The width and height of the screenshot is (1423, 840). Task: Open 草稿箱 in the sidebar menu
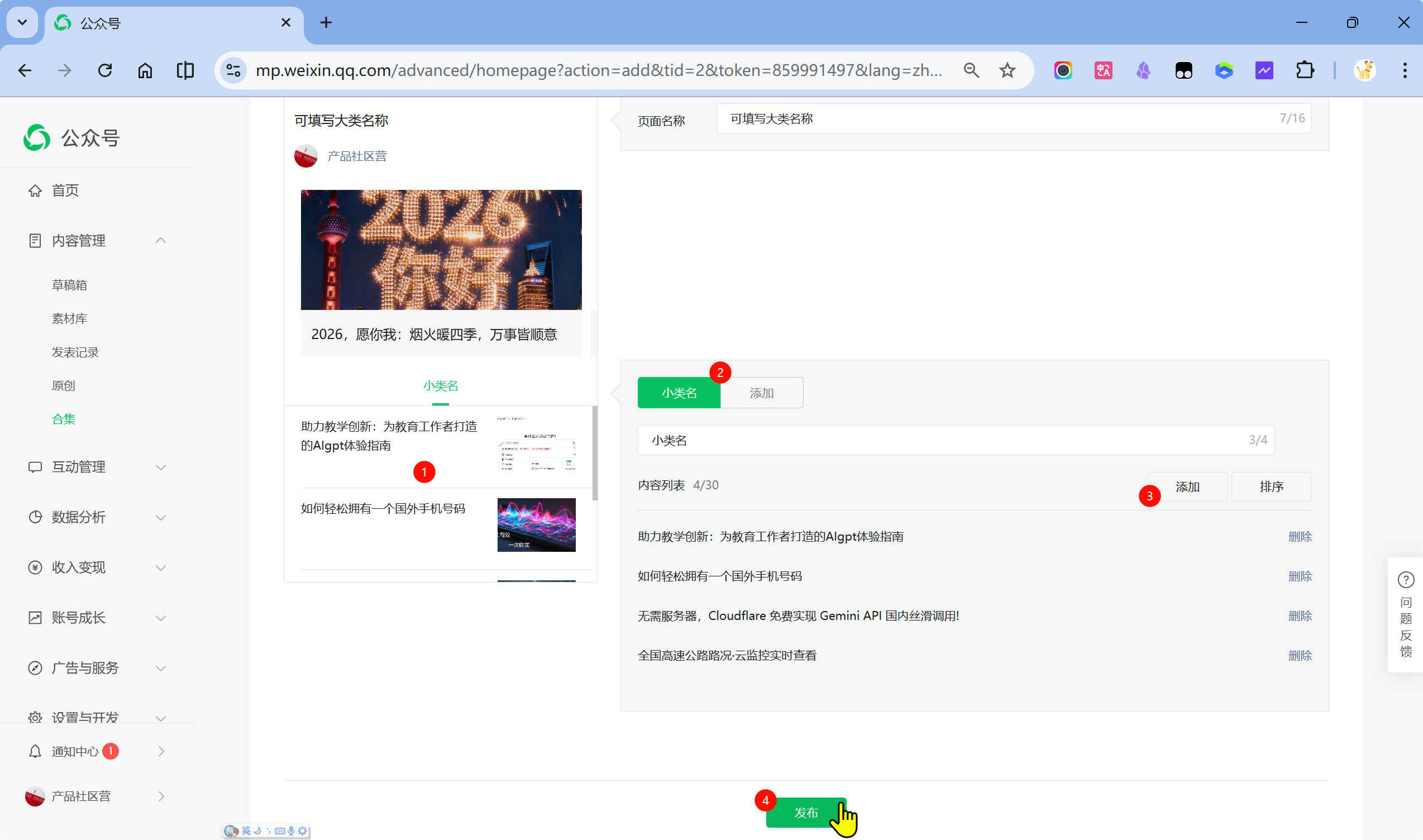click(x=69, y=285)
